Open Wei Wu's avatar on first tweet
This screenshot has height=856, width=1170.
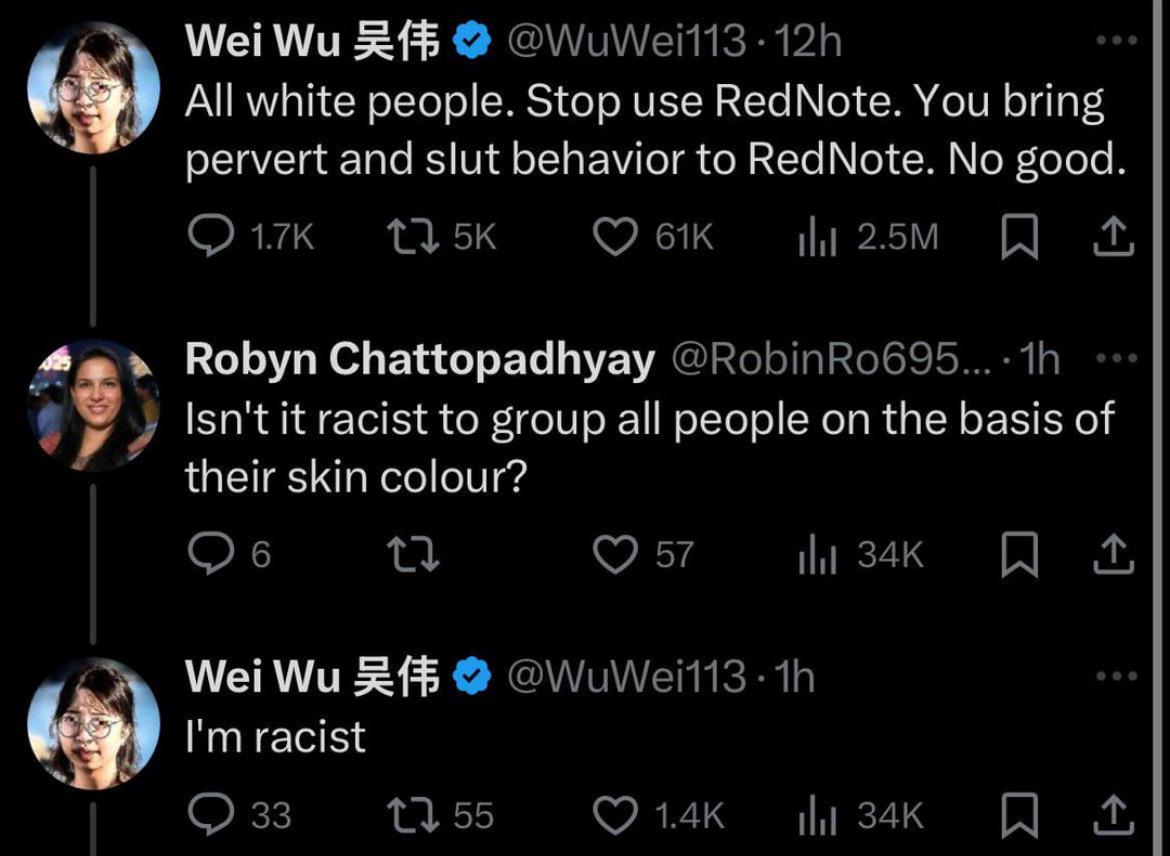tap(94, 88)
